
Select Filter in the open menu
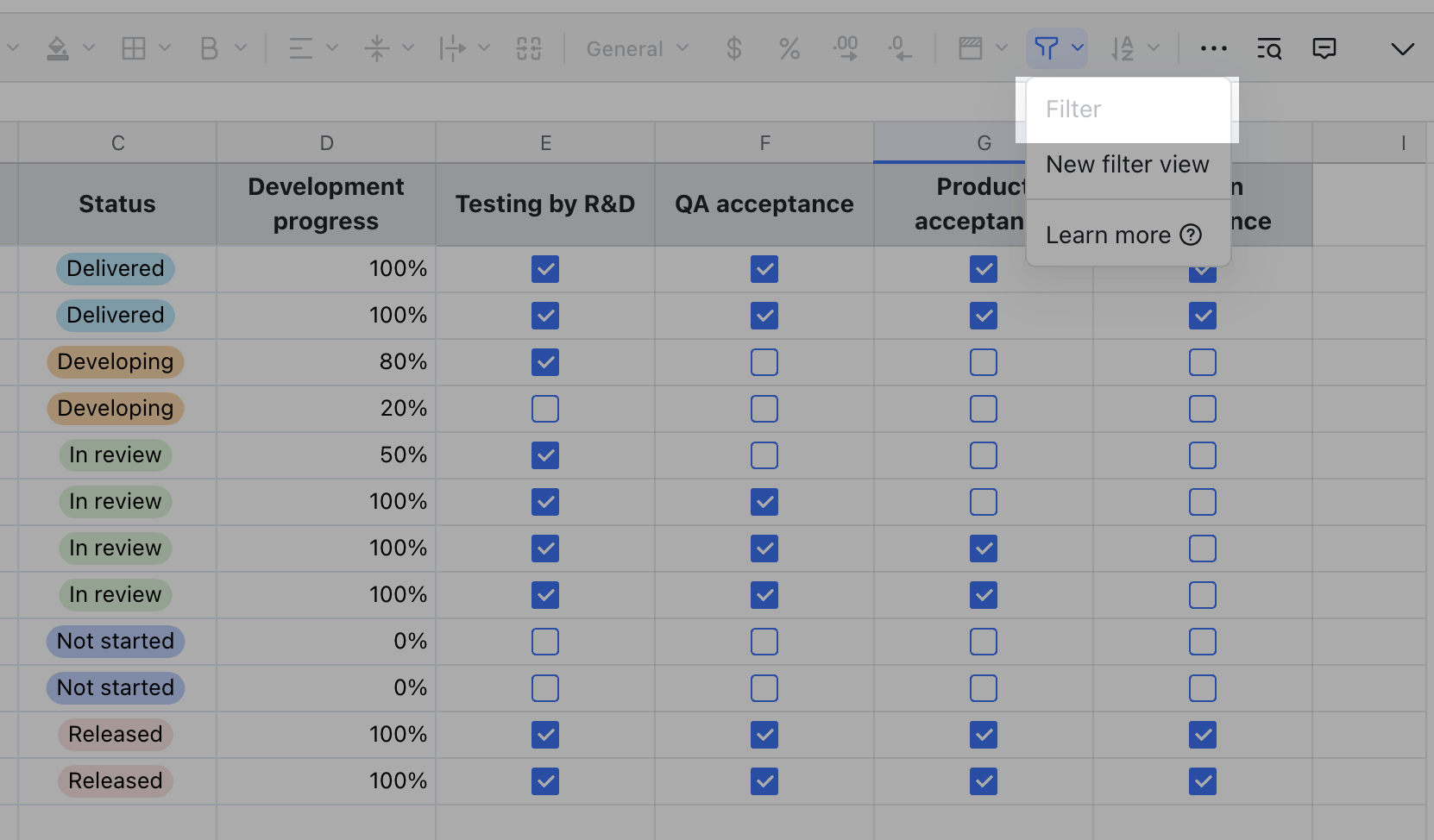point(1072,109)
